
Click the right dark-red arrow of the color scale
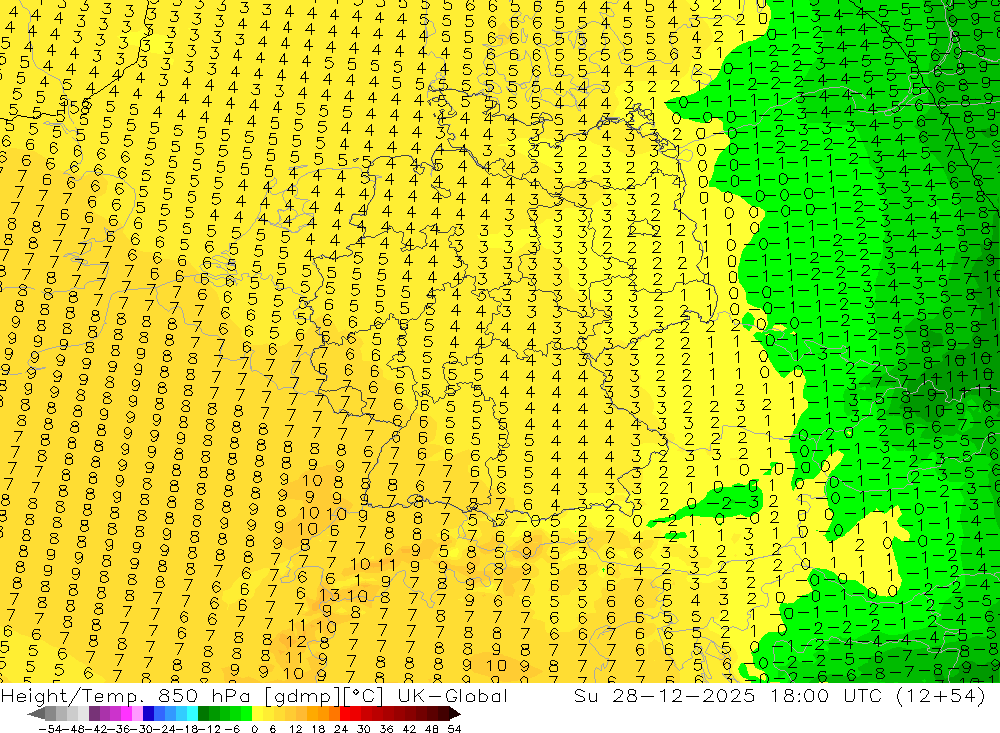(454, 714)
